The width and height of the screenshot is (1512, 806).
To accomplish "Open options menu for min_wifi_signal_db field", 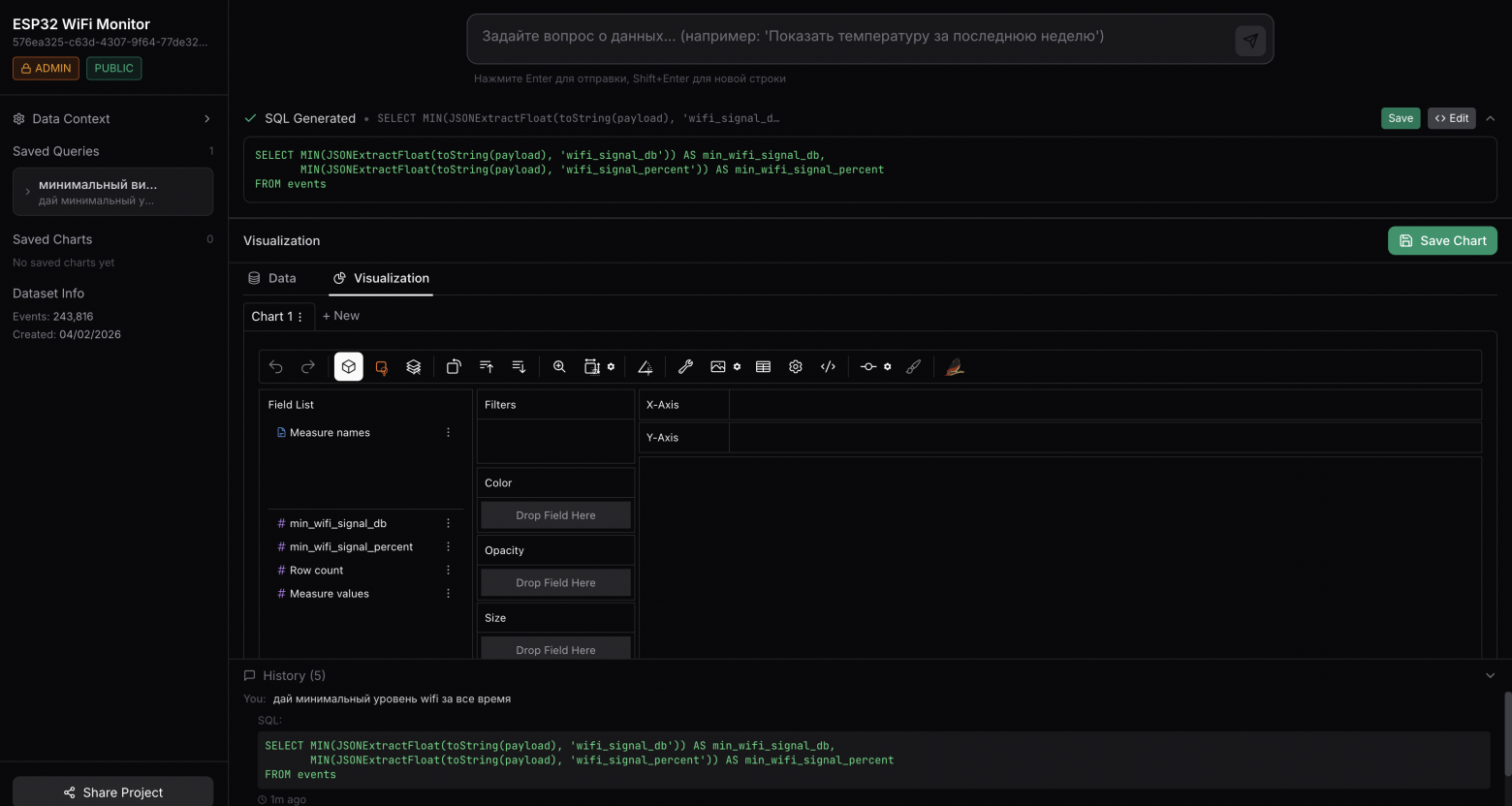I will [448, 523].
